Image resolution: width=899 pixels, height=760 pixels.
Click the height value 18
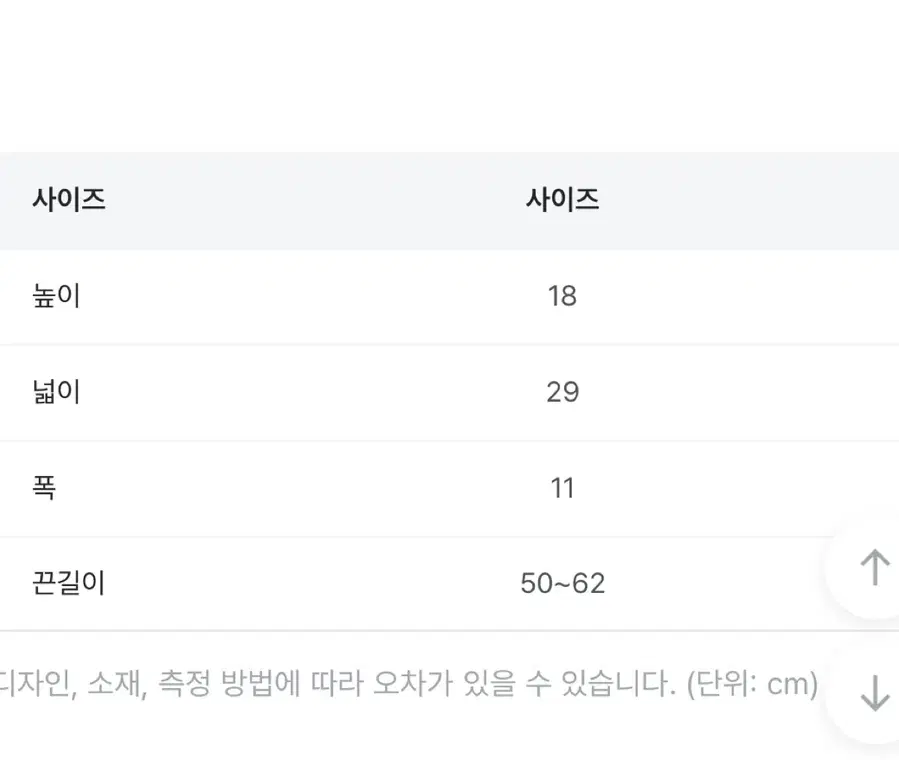[x=562, y=296]
